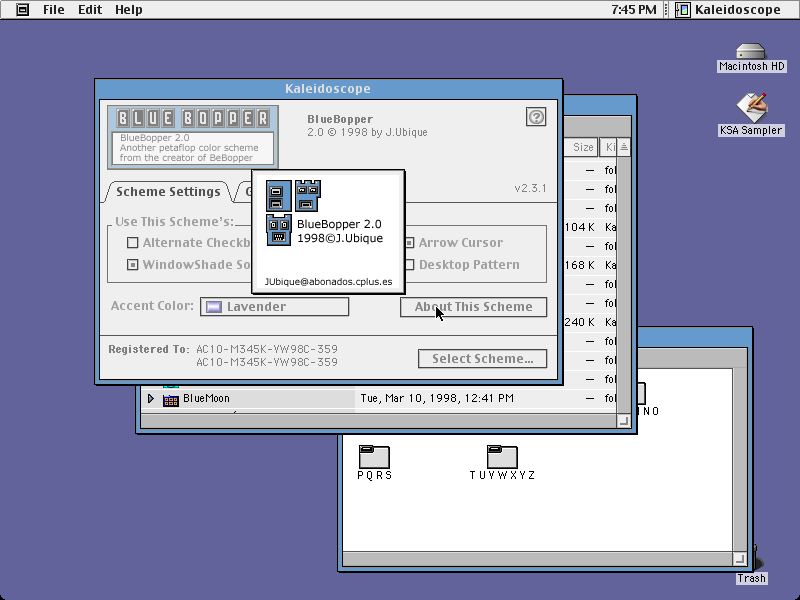
Task: Click the horizontal scrollbar of the BlueMoon list window
Action: point(378,421)
